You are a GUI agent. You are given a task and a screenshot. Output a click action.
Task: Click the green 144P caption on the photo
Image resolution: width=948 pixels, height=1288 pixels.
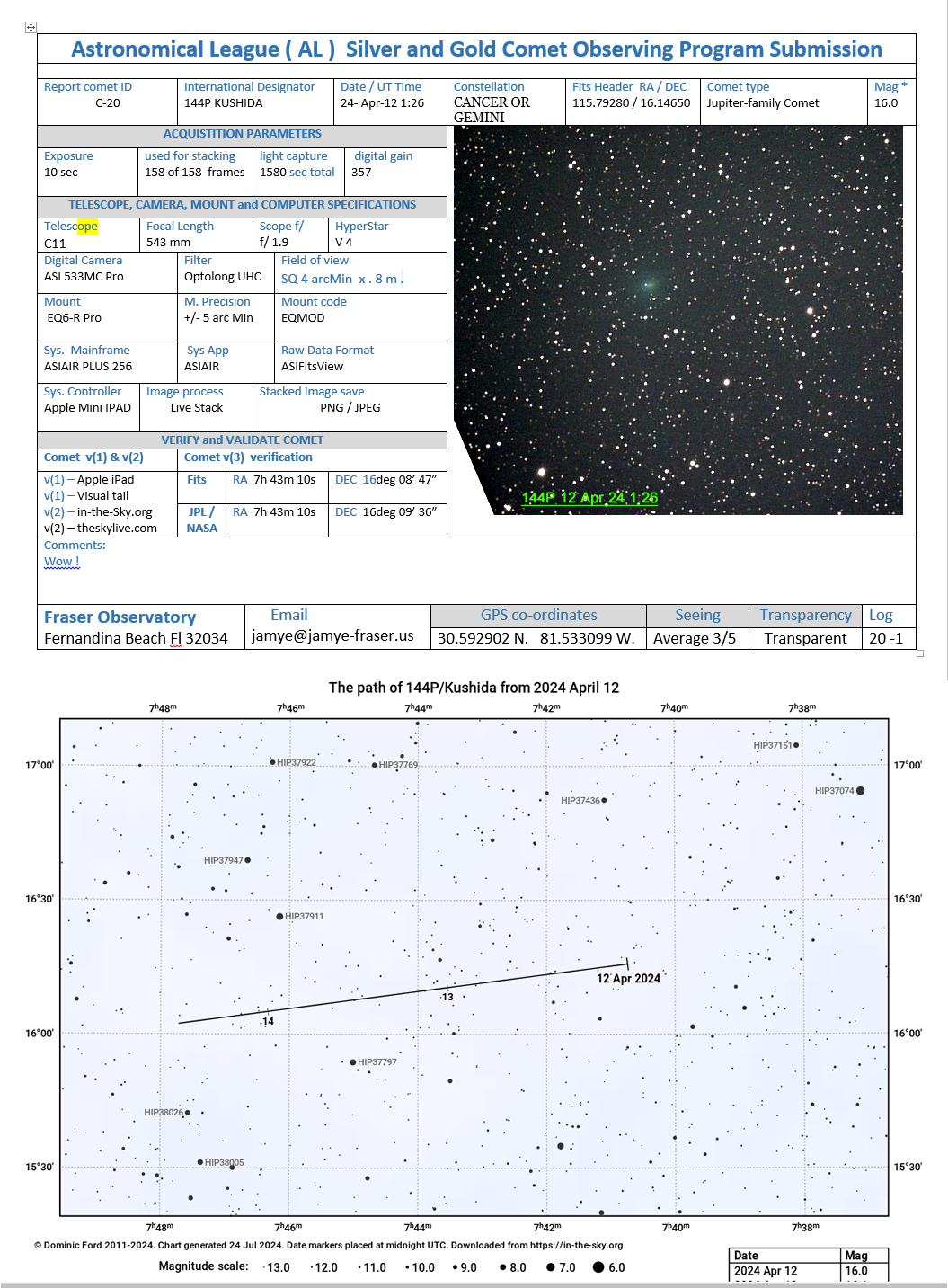pyautogui.click(x=589, y=498)
